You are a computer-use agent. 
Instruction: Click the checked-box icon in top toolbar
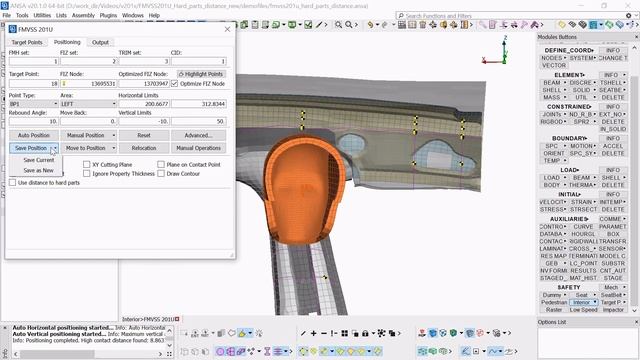click(x=308, y=25)
